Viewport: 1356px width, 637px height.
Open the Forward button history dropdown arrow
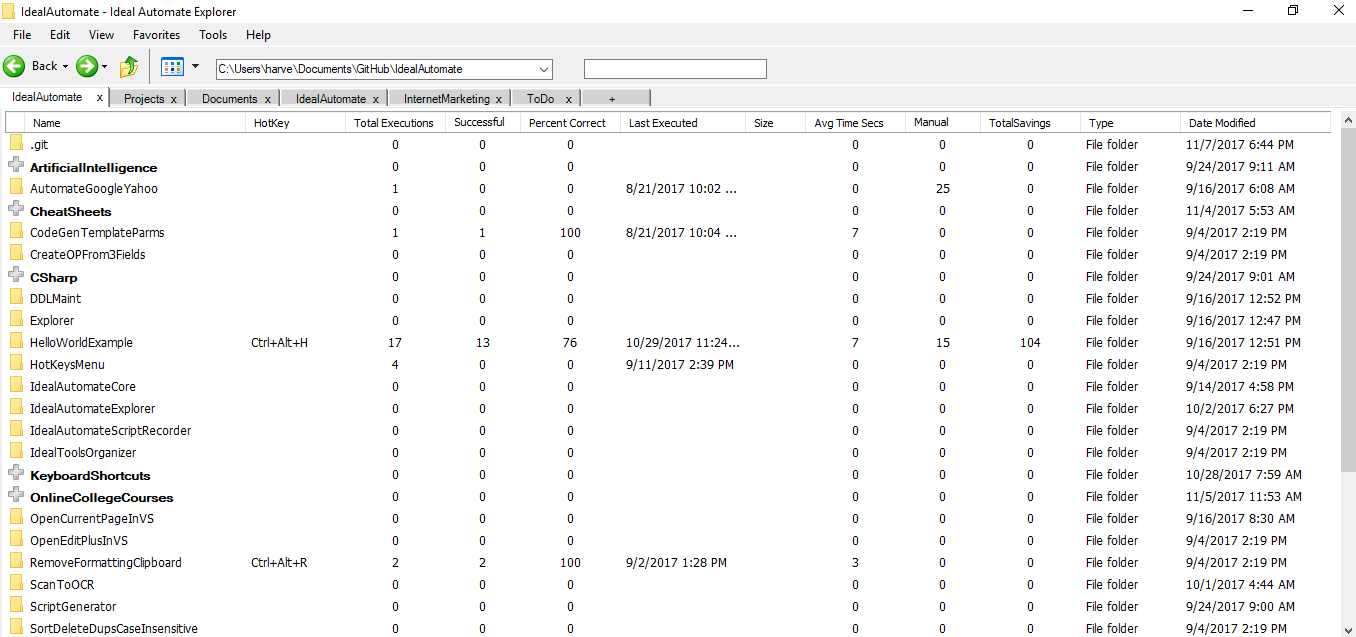pyautogui.click(x=104, y=67)
